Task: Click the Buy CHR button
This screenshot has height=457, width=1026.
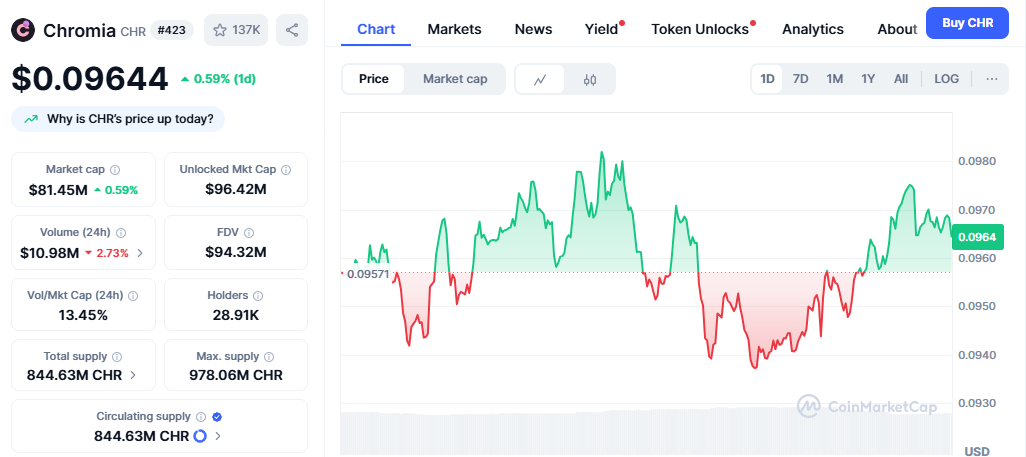Action: pos(967,23)
